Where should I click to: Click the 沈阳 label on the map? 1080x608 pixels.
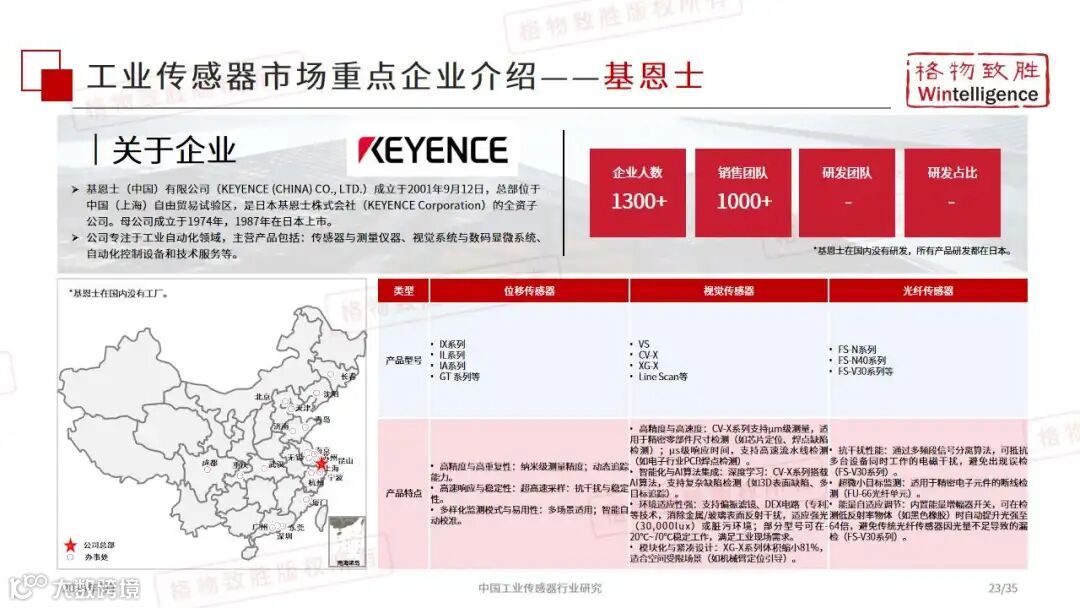[x=331, y=394]
